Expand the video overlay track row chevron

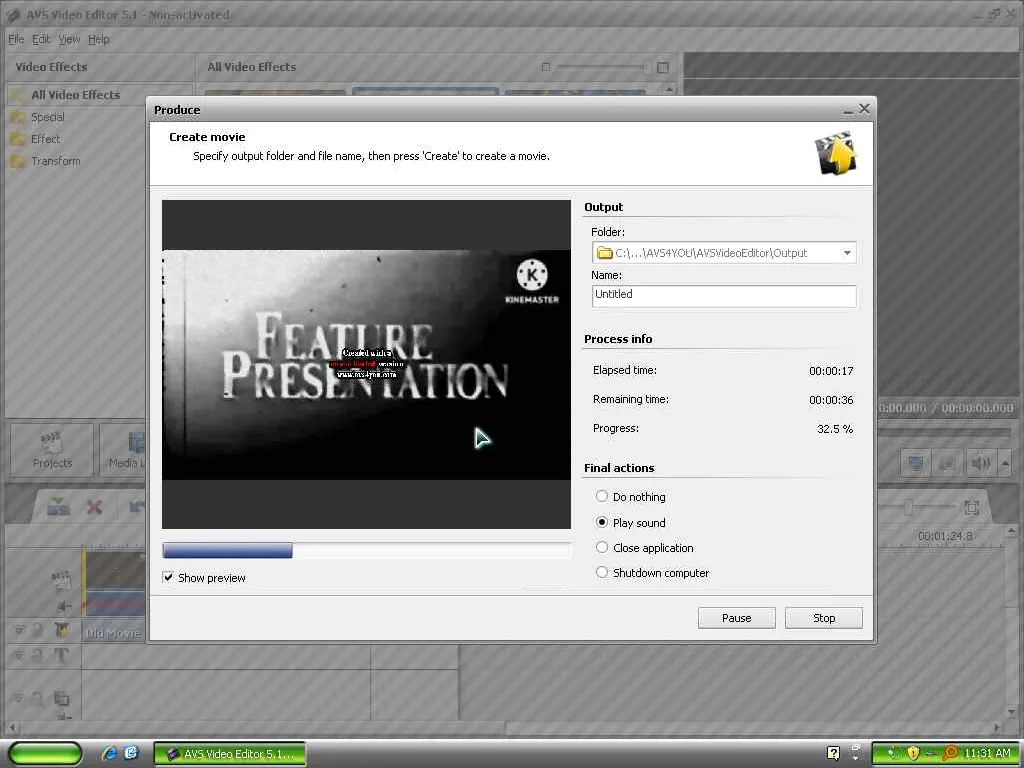(19, 698)
